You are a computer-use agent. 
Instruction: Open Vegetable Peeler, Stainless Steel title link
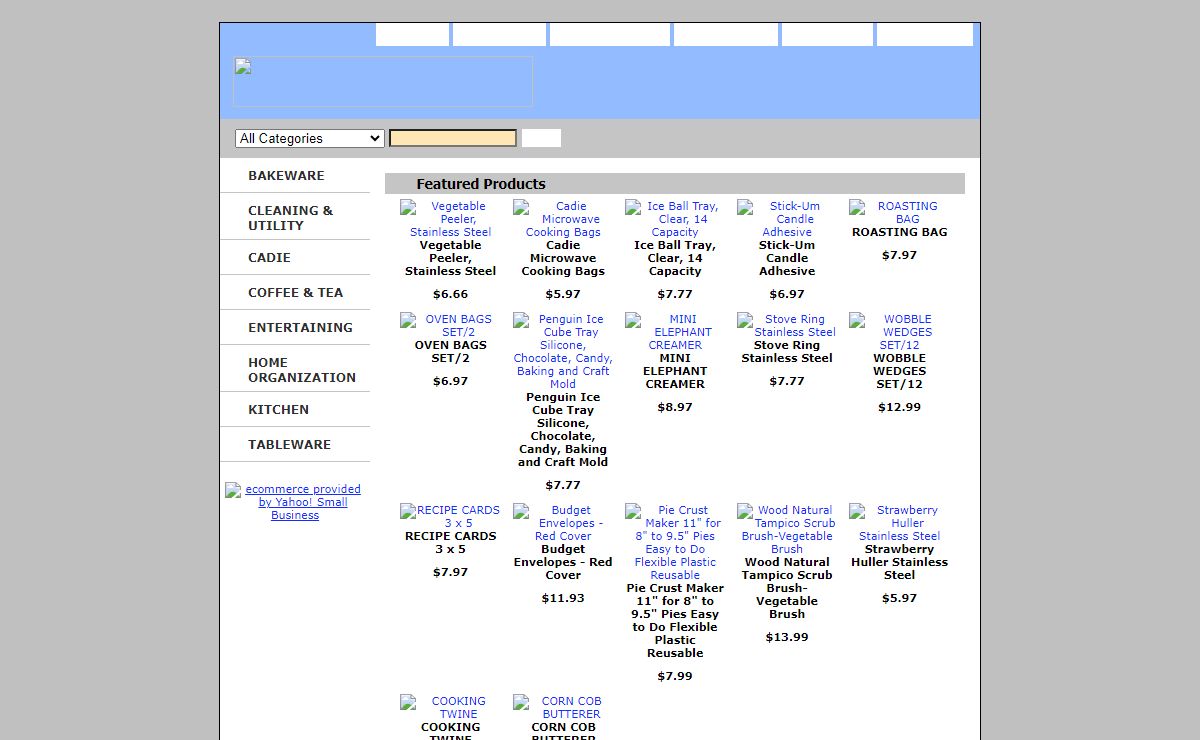[450, 258]
